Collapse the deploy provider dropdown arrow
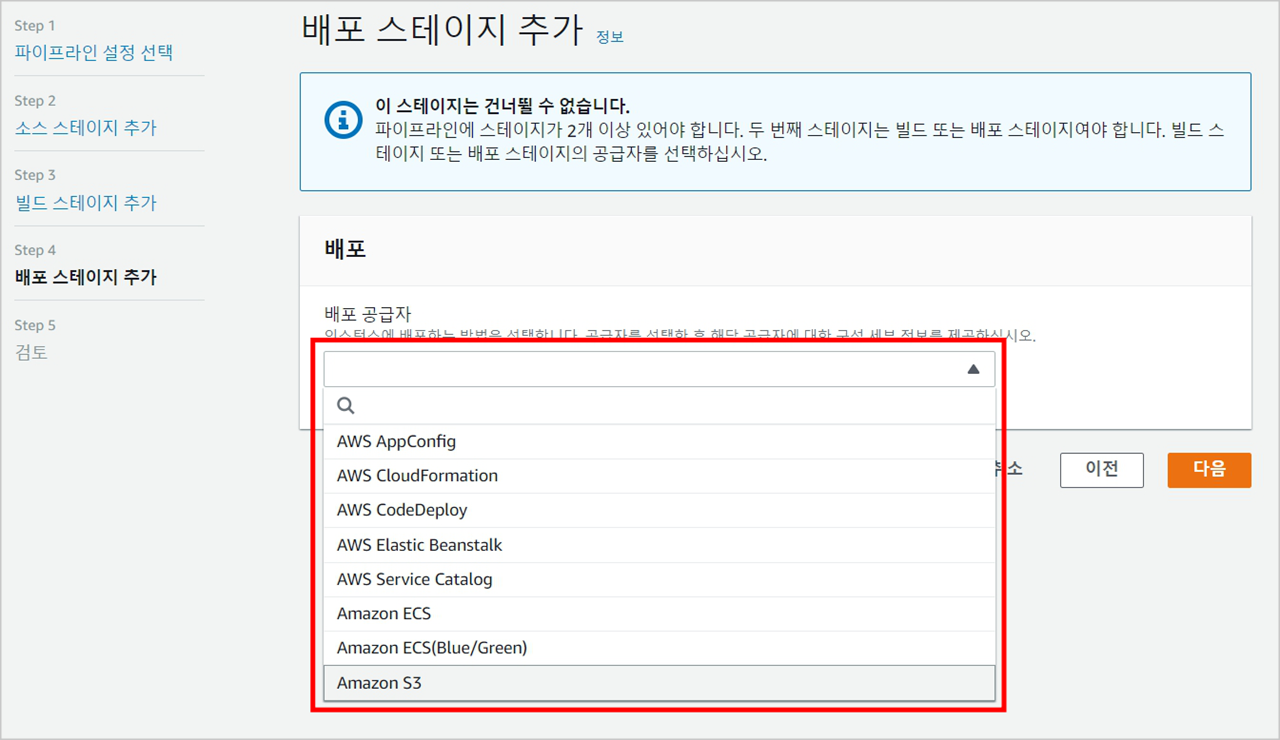The width and height of the screenshot is (1280, 740). pos(973,369)
